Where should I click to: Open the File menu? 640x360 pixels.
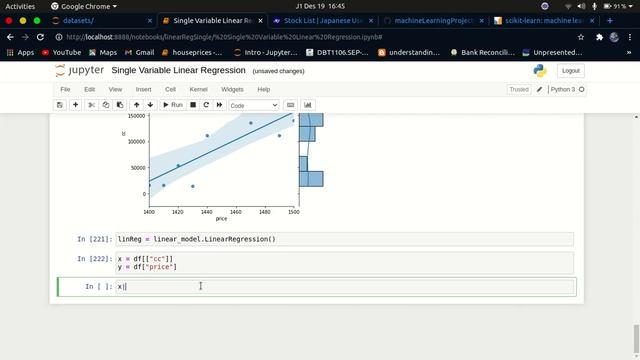[x=65, y=89]
